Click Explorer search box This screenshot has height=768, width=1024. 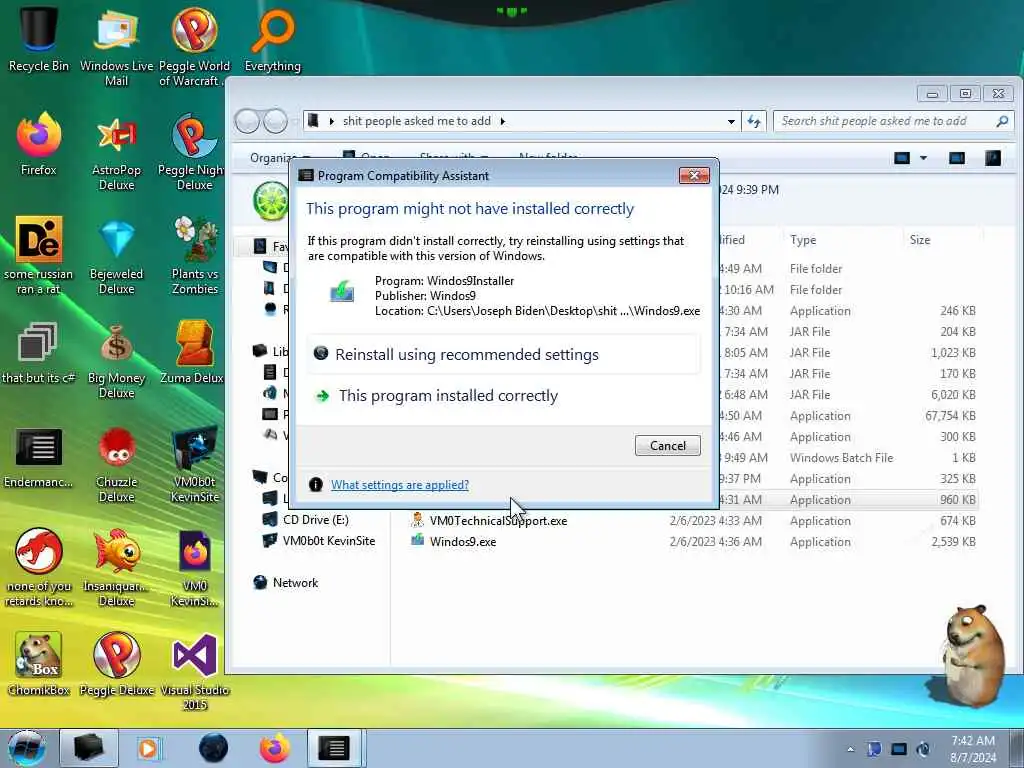click(x=893, y=121)
